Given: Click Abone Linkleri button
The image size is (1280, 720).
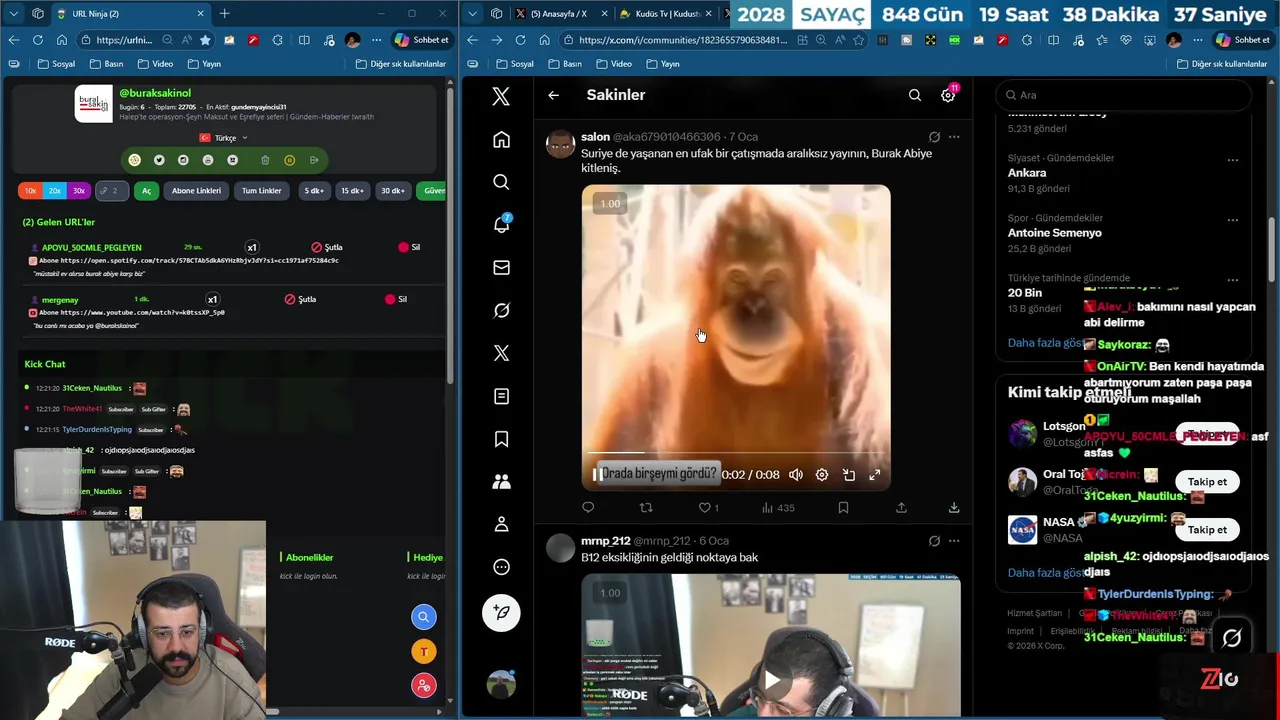Looking at the screenshot, I should (196, 190).
